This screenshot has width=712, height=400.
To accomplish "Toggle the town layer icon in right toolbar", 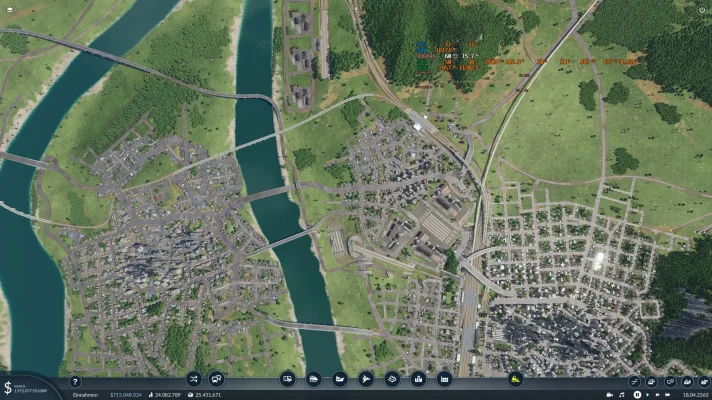I will tap(687, 382).
